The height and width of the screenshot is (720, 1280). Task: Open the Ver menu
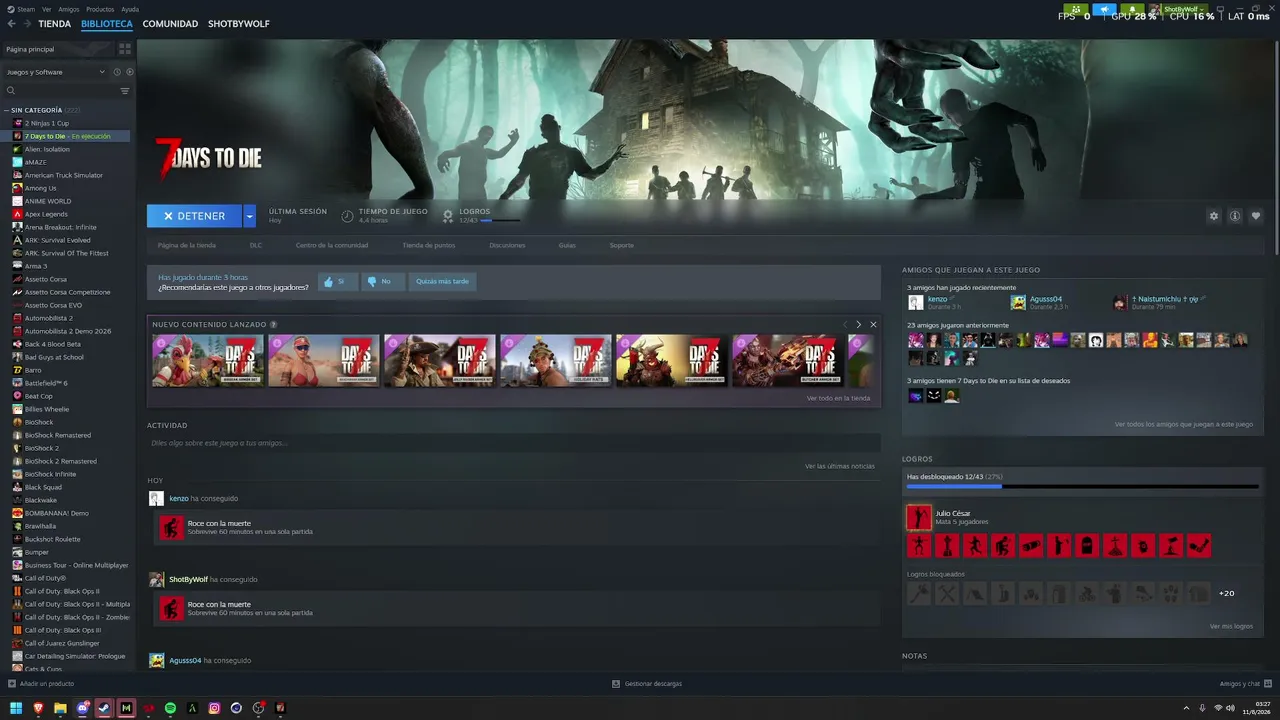(47, 9)
